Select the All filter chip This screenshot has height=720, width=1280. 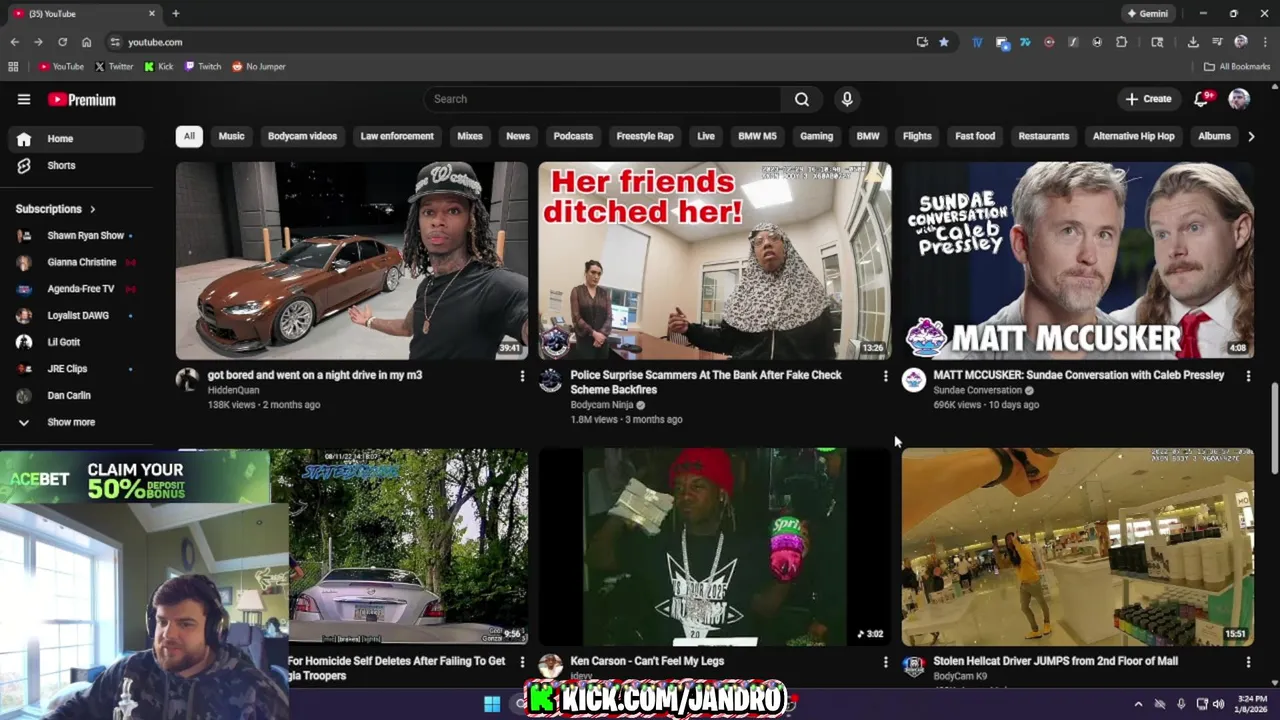189,136
